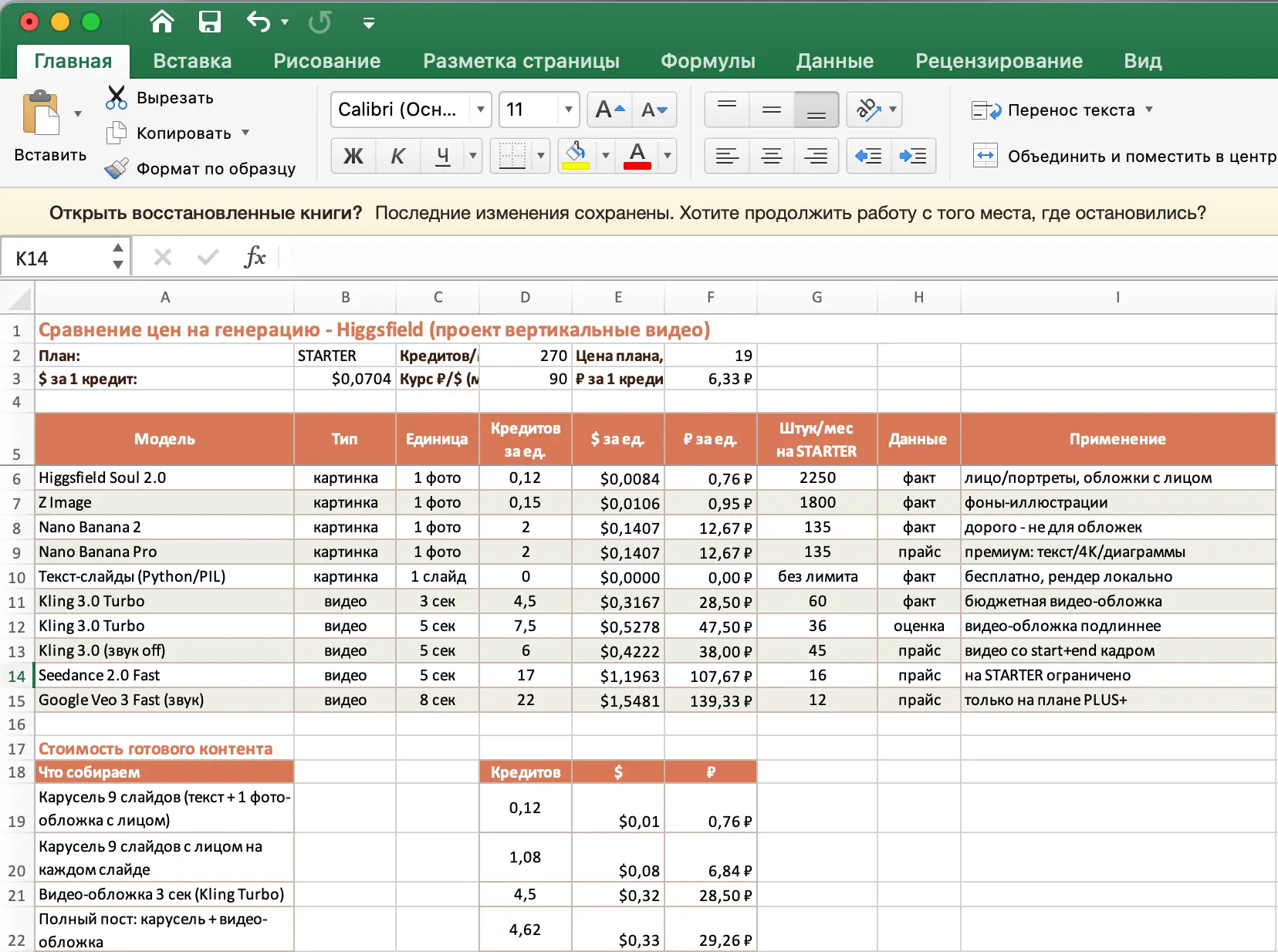Copy selection with the Копировать icon

tap(117, 133)
